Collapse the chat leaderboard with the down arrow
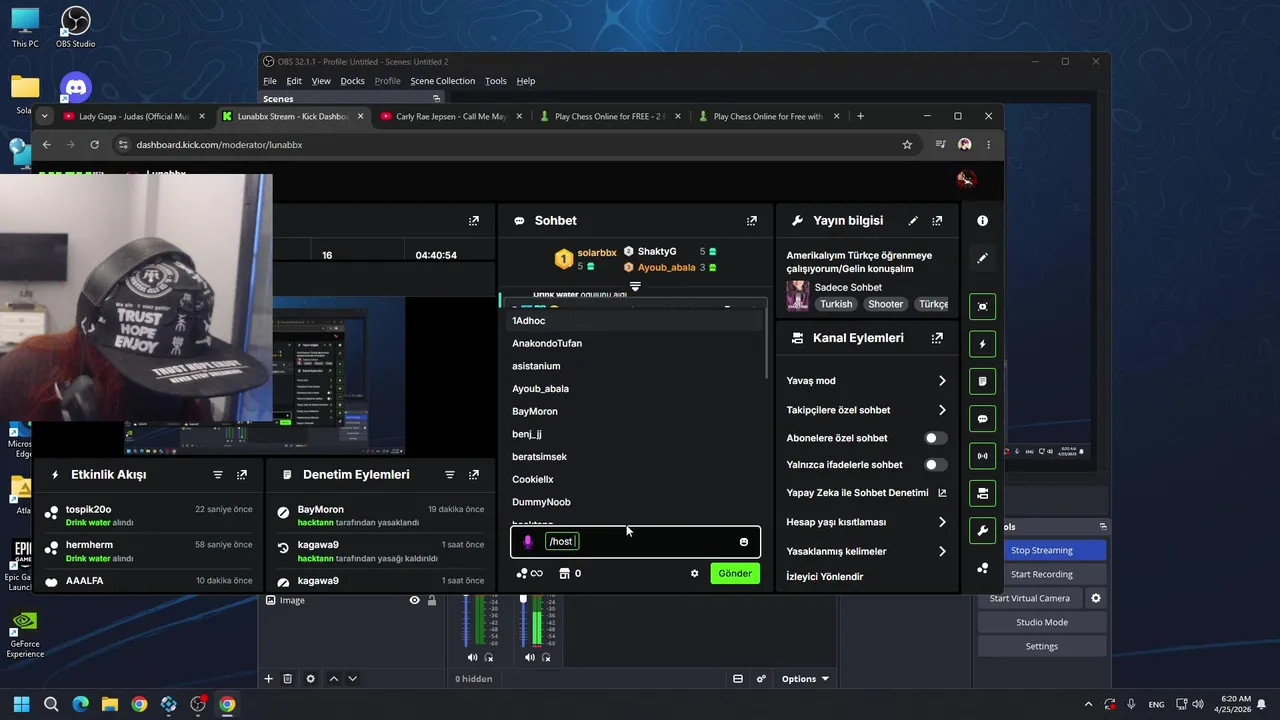 [635, 287]
